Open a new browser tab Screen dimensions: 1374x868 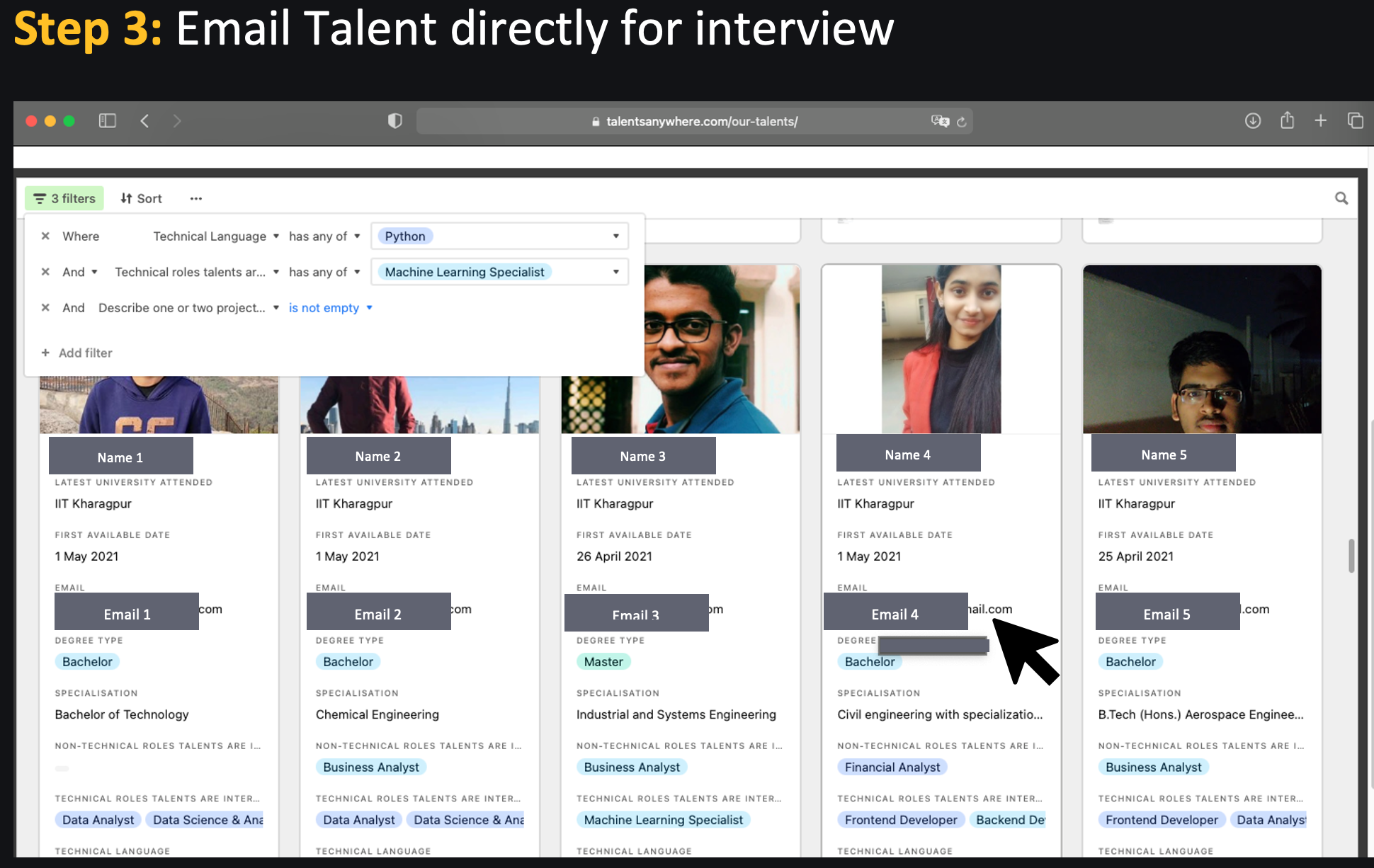tap(1322, 120)
